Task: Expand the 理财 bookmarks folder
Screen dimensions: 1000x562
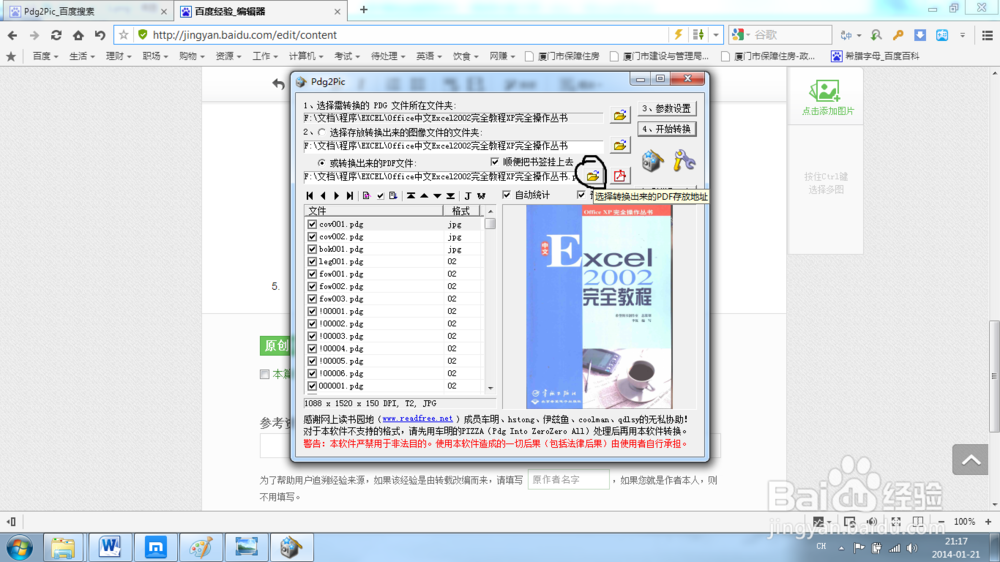Action: click(119, 56)
